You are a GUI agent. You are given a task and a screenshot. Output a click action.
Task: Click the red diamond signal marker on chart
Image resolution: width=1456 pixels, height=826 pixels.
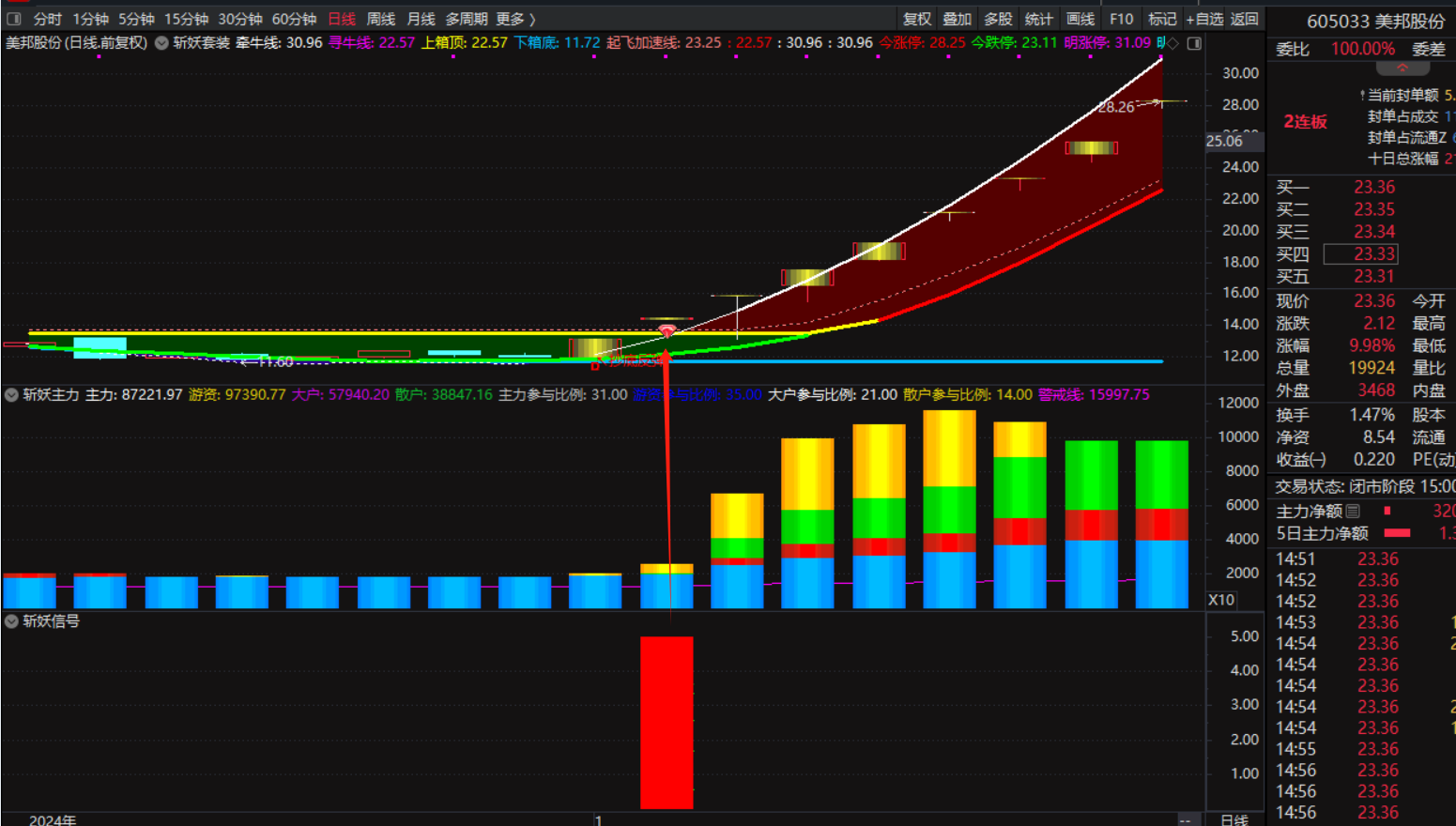[667, 330]
